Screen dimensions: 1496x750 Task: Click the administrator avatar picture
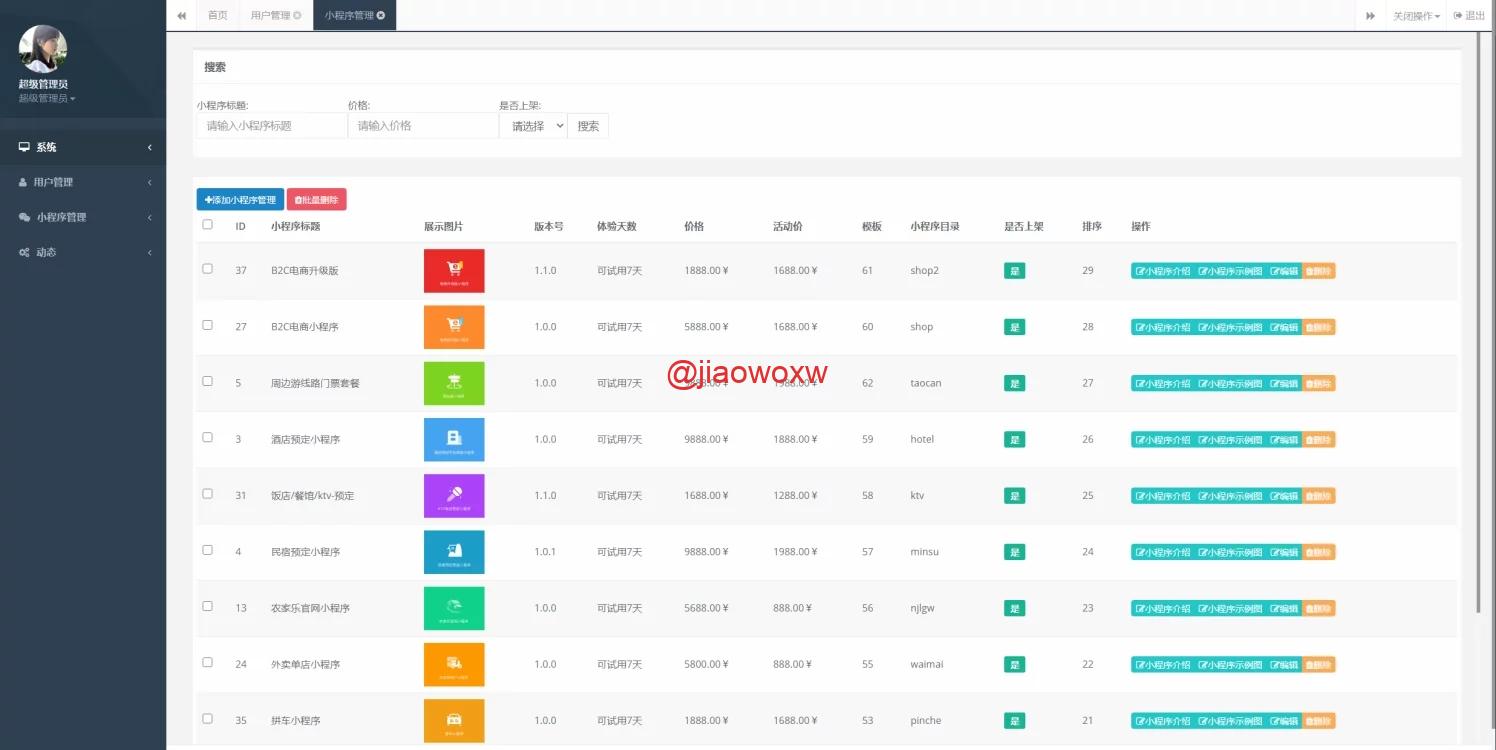[43, 49]
